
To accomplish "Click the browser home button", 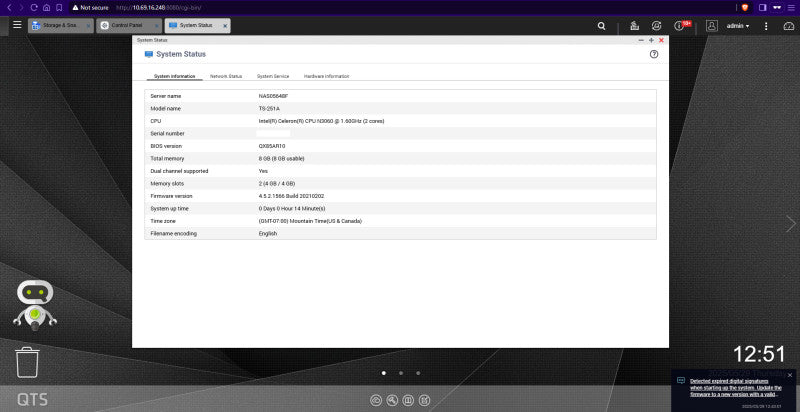I will [46, 8].
